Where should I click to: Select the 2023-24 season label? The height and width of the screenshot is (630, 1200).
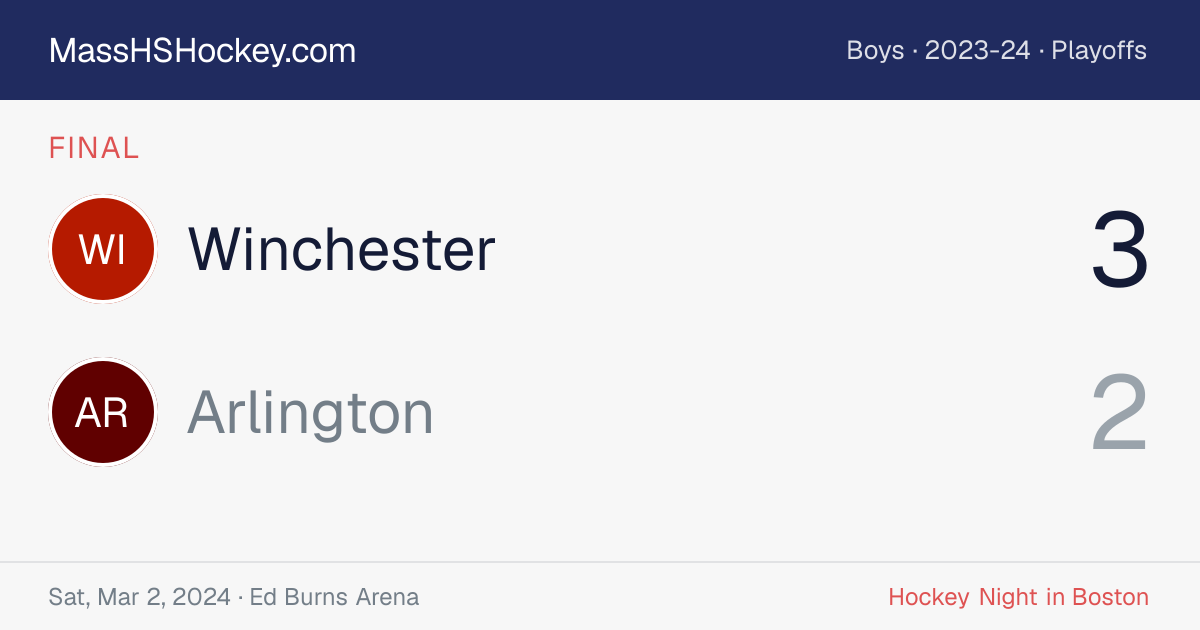pos(977,50)
